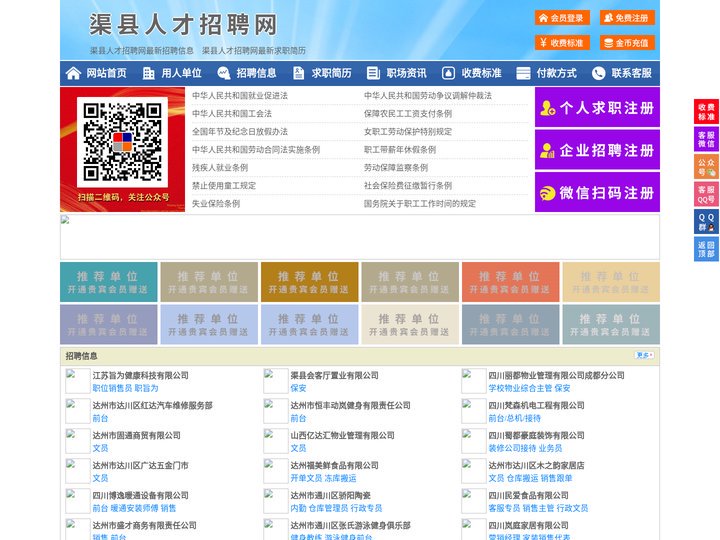Click the card icon beside 付款方式
The height and width of the screenshot is (540, 720).
(x=523, y=73)
